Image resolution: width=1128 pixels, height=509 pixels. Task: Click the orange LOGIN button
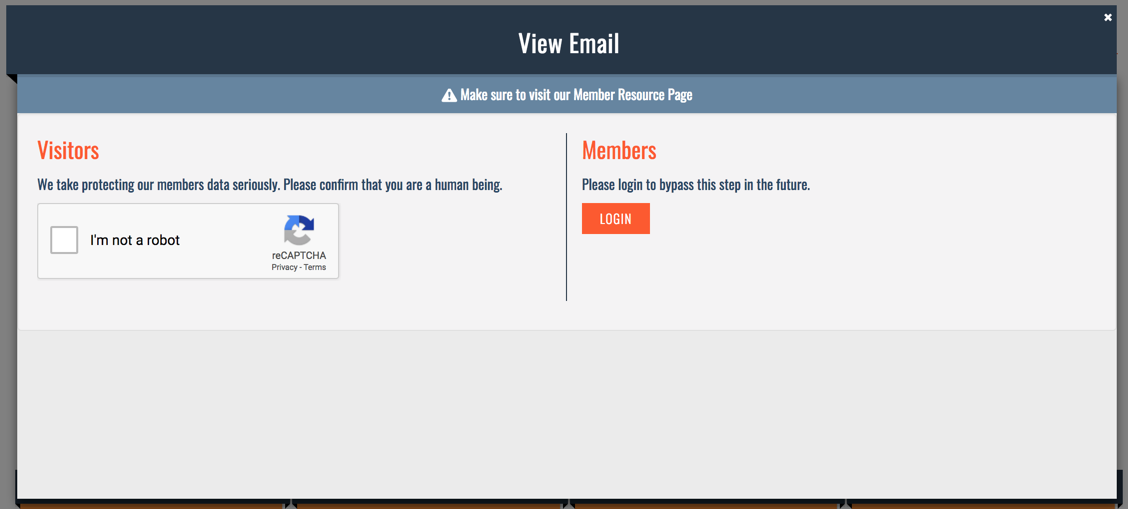pos(616,219)
